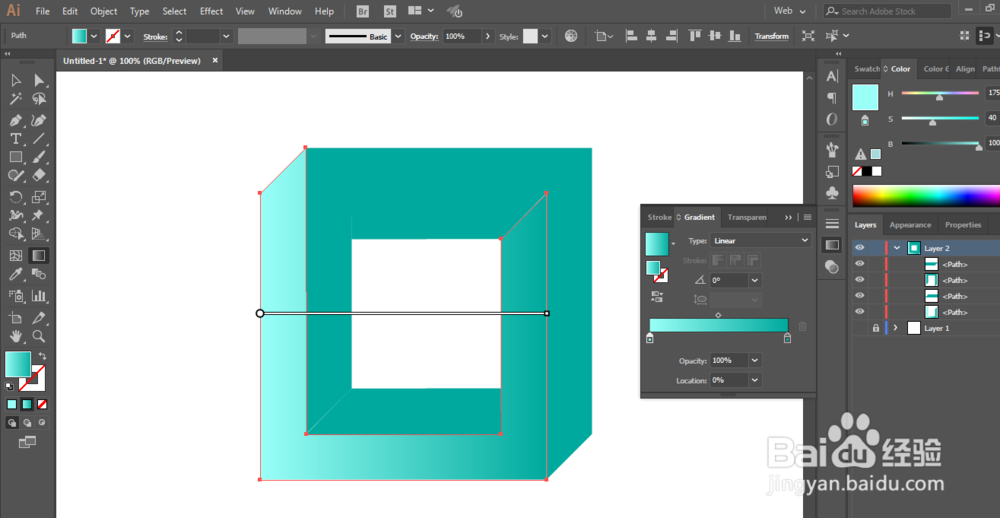
Task: Open Adobe Bridge via Br icon
Action: click(363, 11)
